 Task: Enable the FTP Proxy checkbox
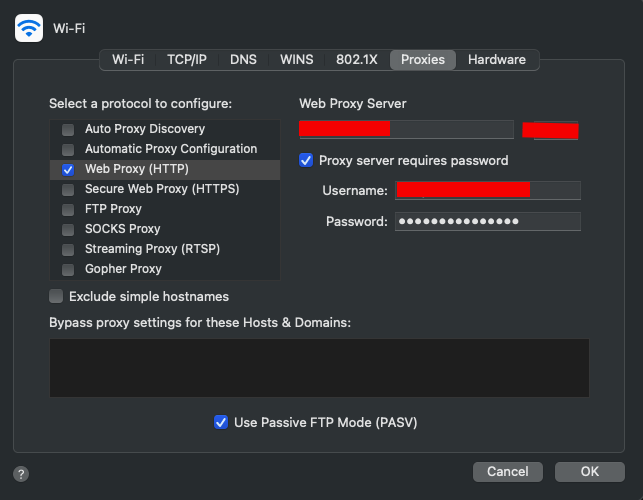(68, 209)
